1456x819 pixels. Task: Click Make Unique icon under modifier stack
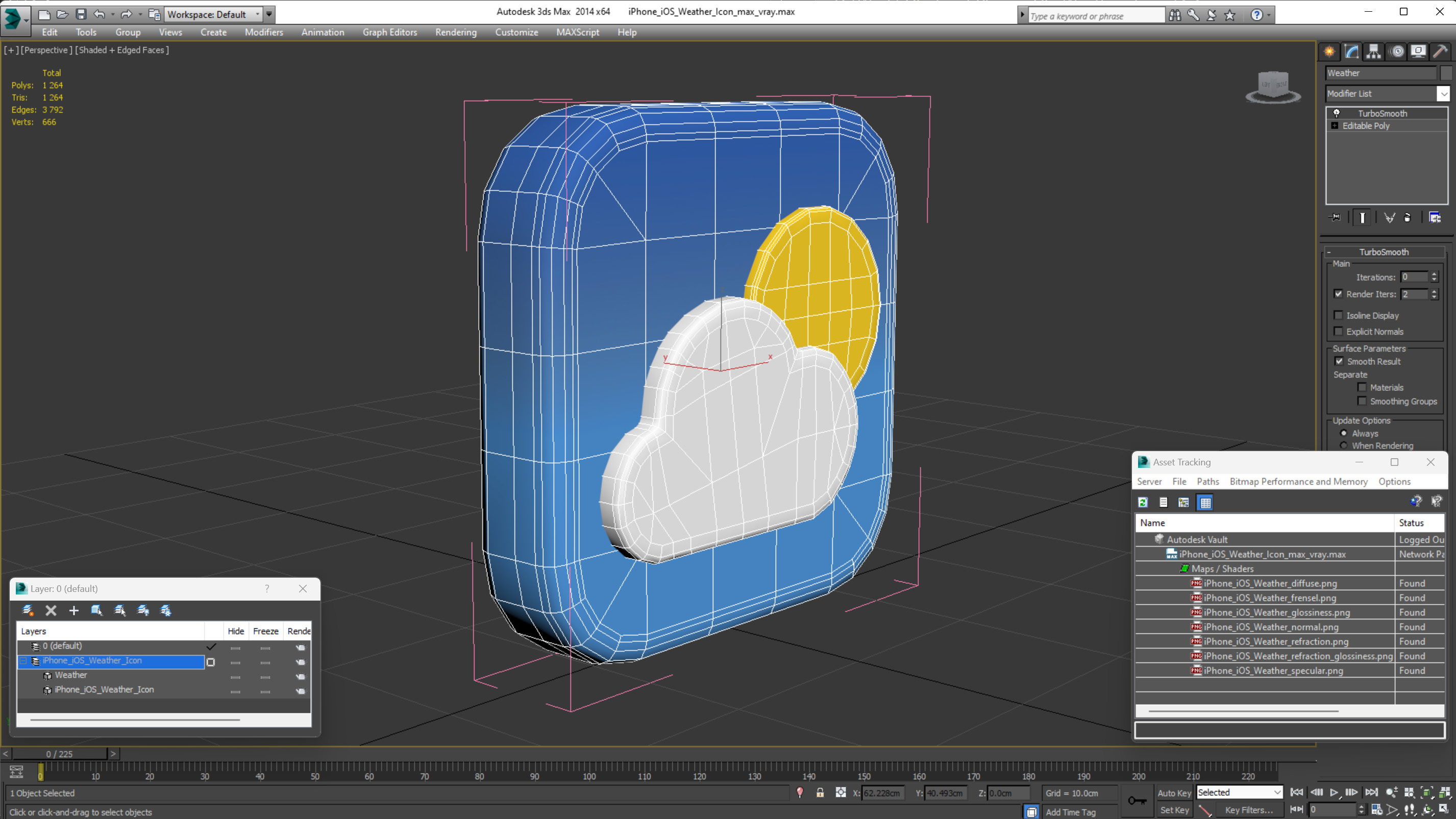click(x=1389, y=217)
